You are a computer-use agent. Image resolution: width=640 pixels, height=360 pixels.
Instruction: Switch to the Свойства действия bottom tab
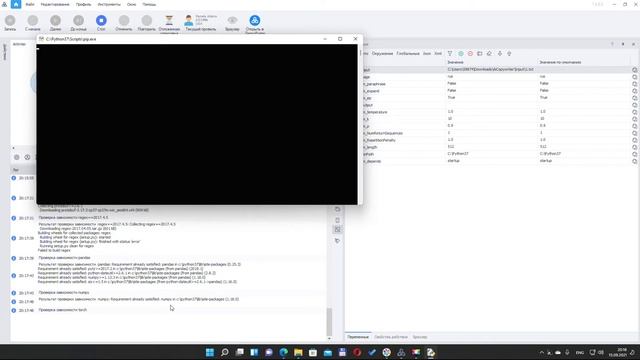click(391, 337)
